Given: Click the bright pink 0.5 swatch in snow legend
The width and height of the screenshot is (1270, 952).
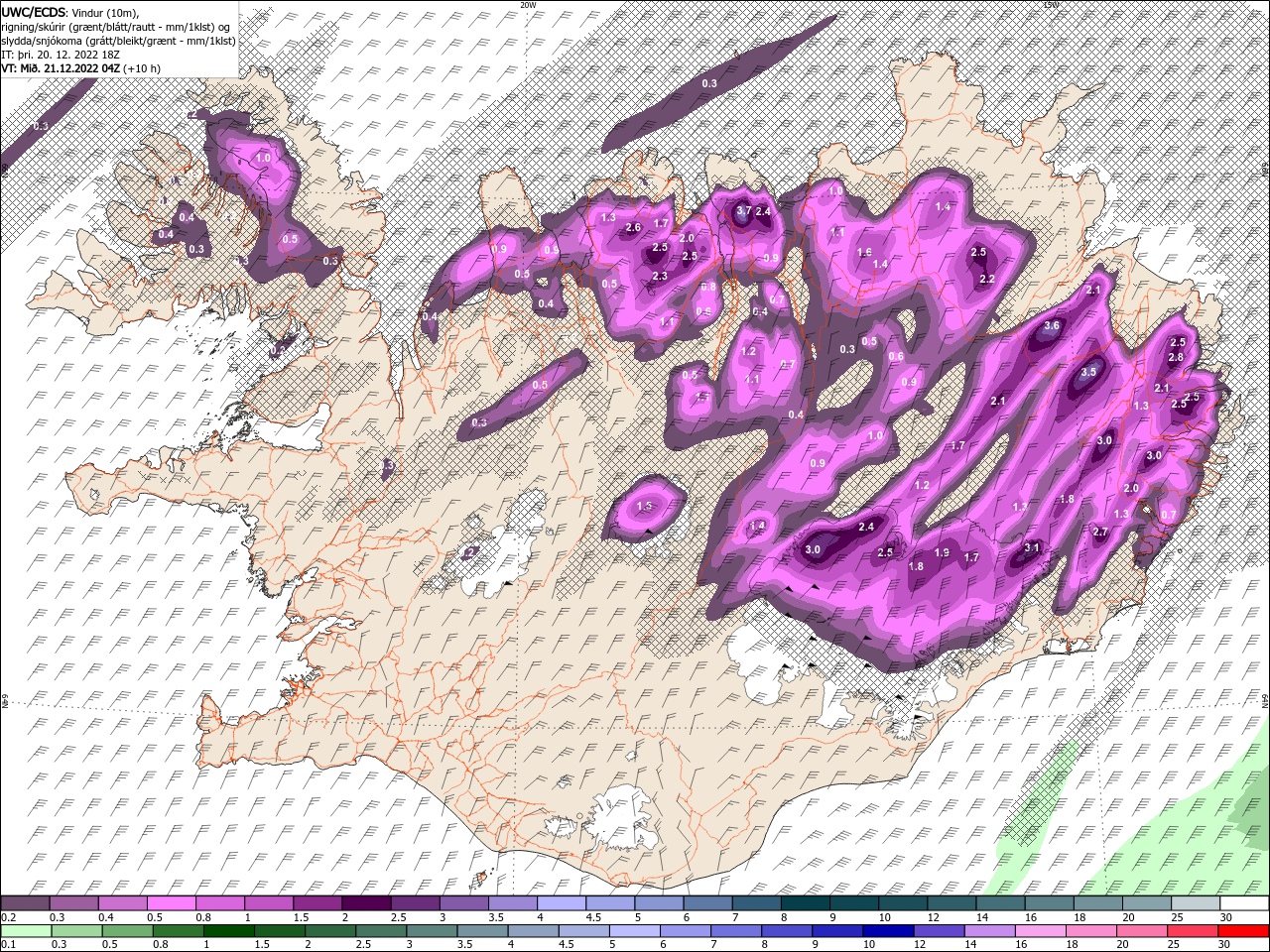Looking at the screenshot, I should click(x=174, y=903).
